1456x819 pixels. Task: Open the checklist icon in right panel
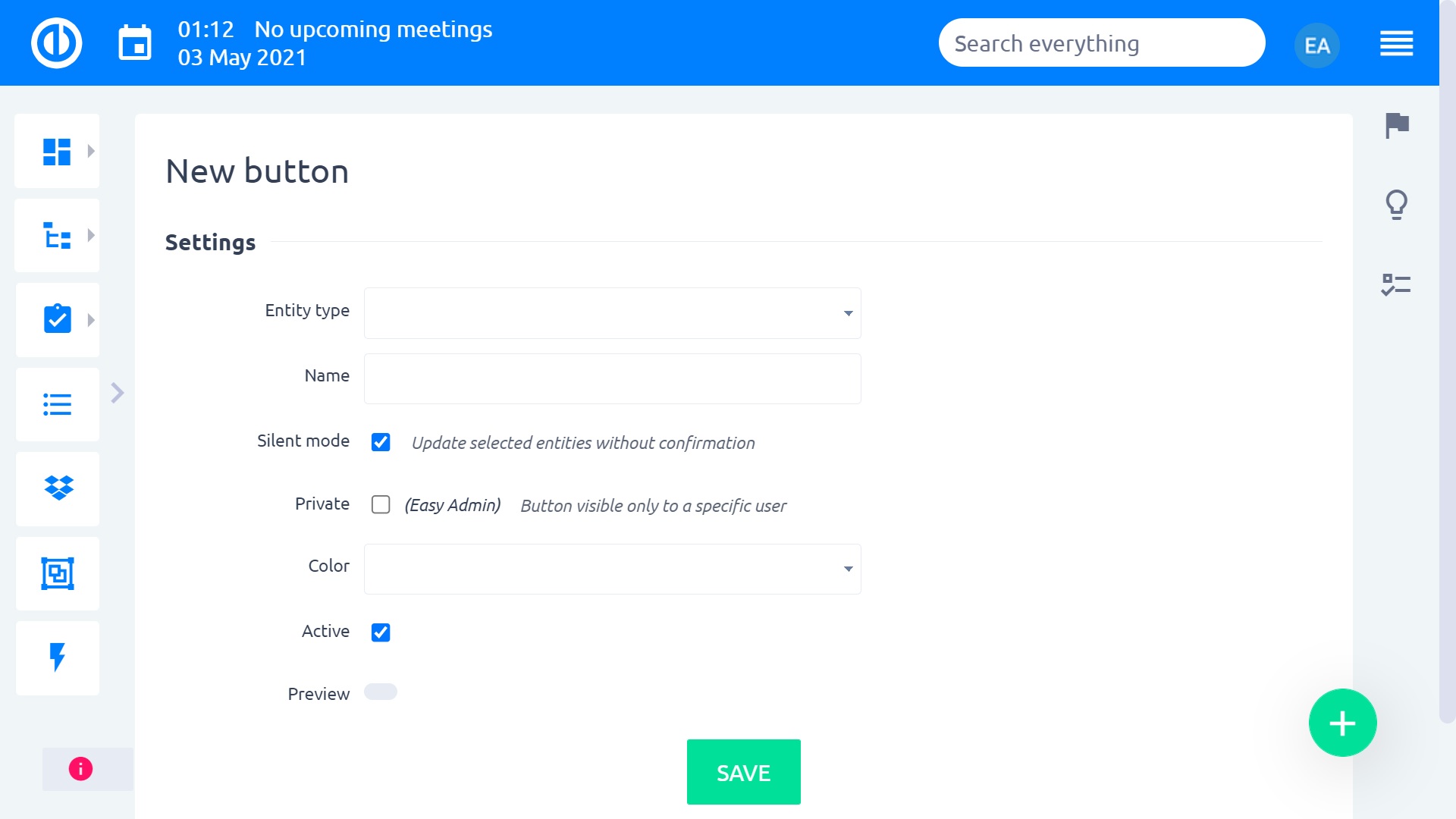tap(1396, 285)
